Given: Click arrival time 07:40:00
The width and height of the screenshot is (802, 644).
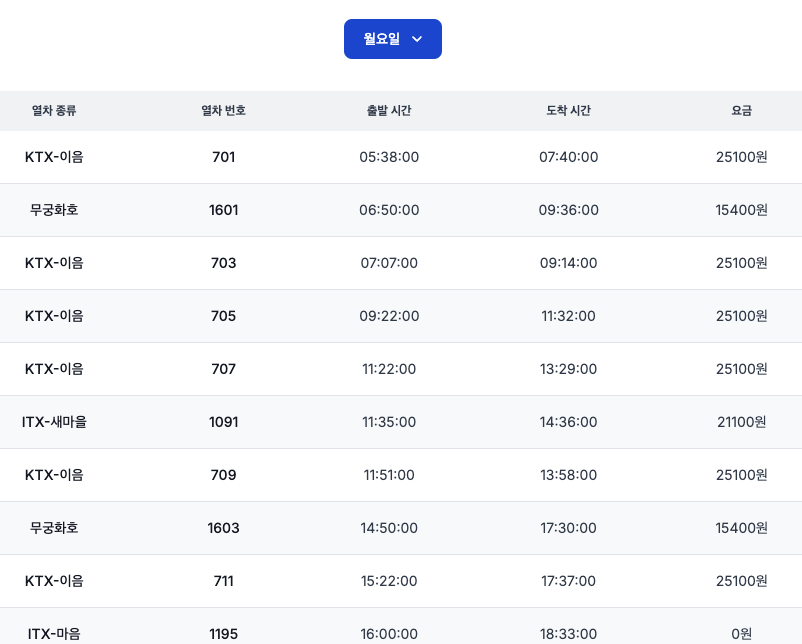Looking at the screenshot, I should [568, 157].
